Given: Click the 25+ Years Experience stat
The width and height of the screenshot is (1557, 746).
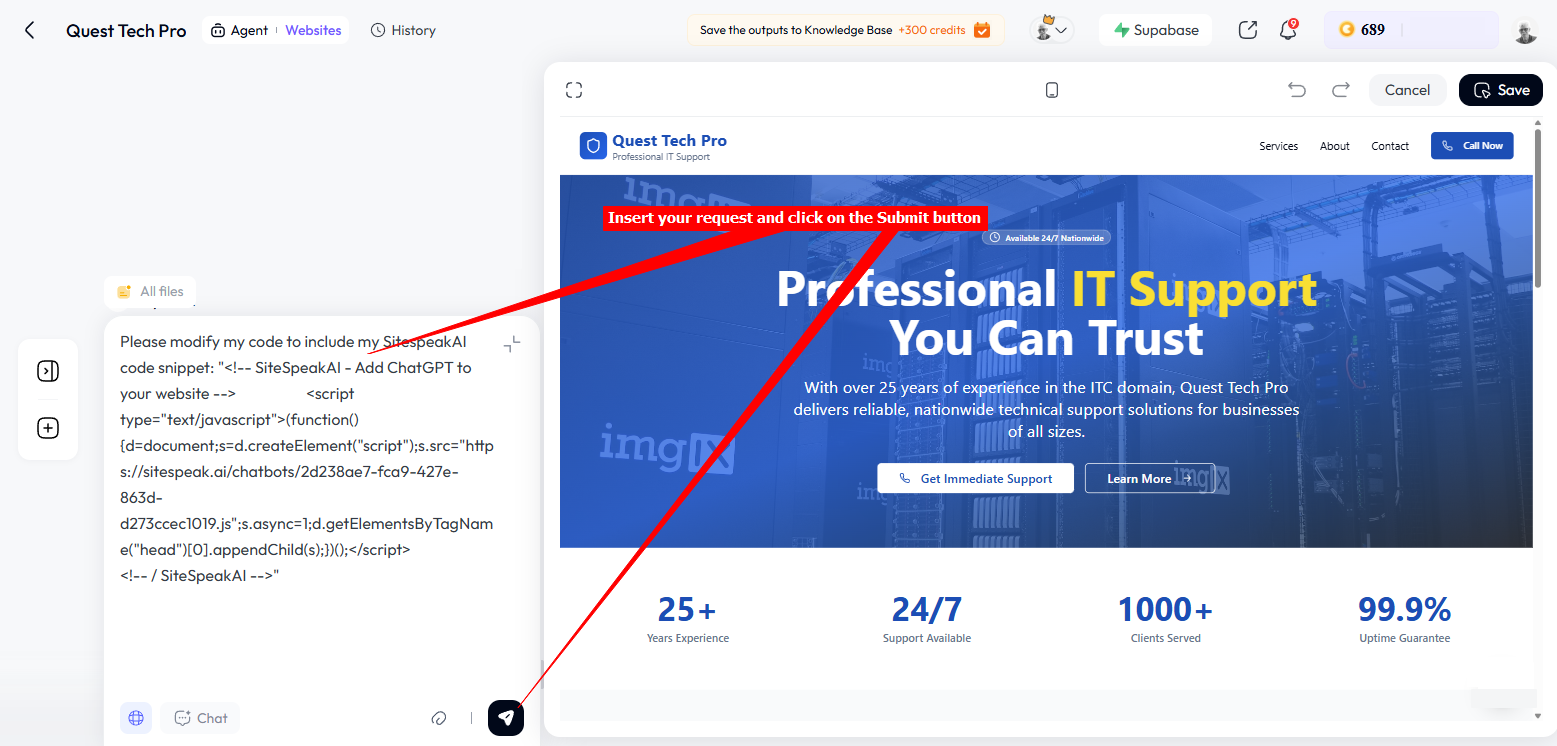Looking at the screenshot, I should (688, 619).
